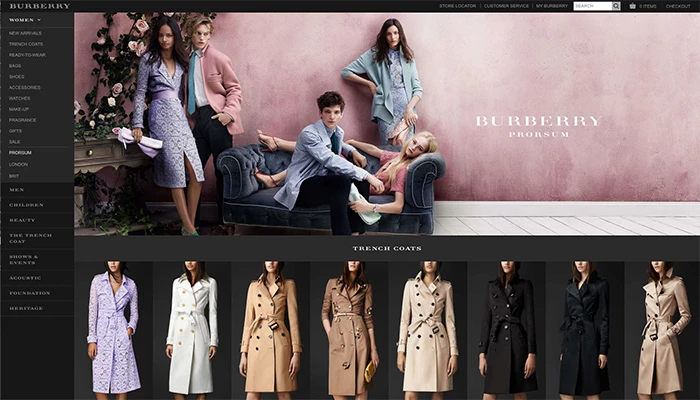
Task: Open Shoes category
Action: coord(17,77)
